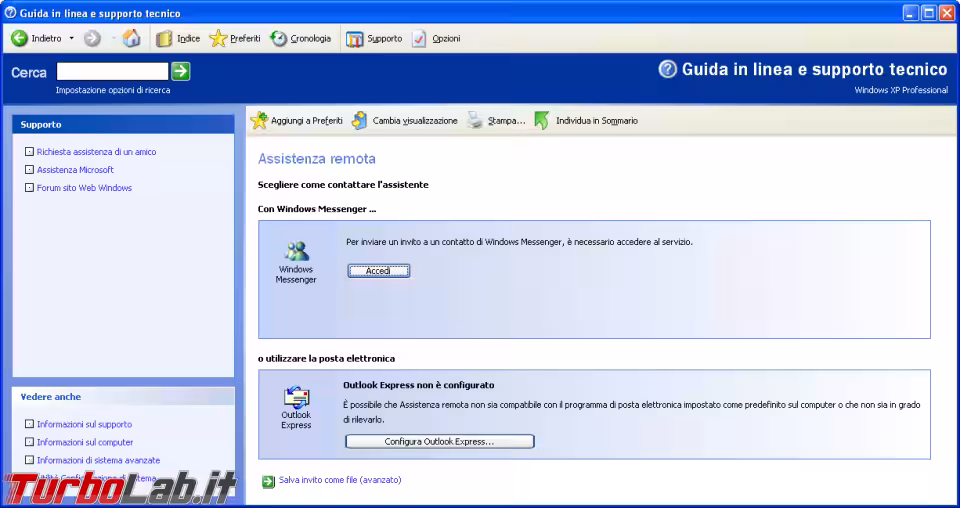Image resolution: width=960 pixels, height=508 pixels.
Task: Open Impostazione opzioni di ricerca link
Action: pyautogui.click(x=112, y=90)
